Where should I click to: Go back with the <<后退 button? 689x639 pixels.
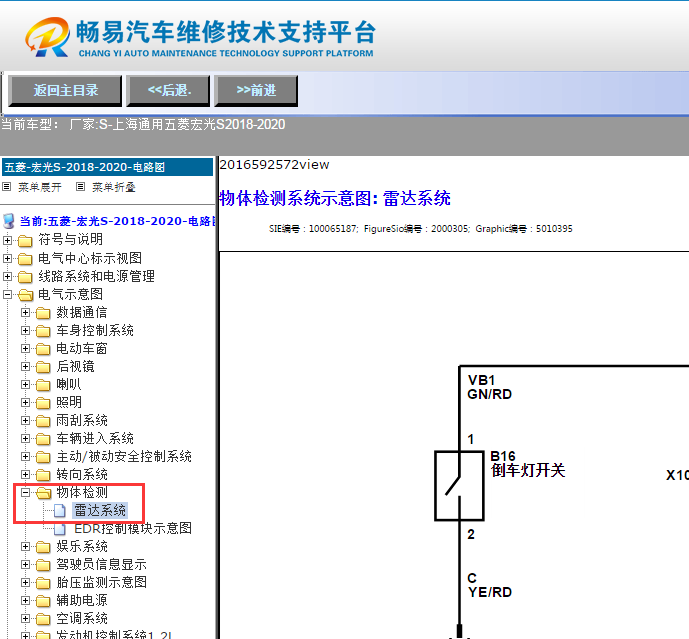tap(168, 91)
